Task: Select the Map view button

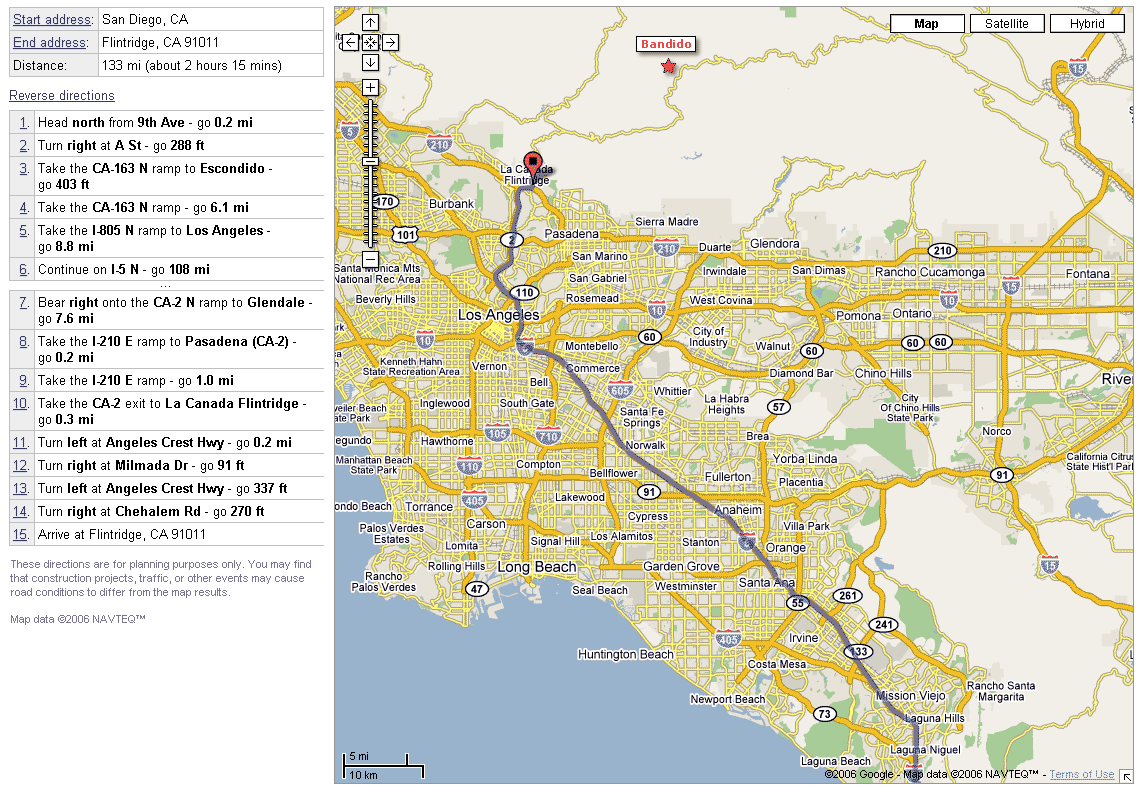Action: [x=926, y=24]
